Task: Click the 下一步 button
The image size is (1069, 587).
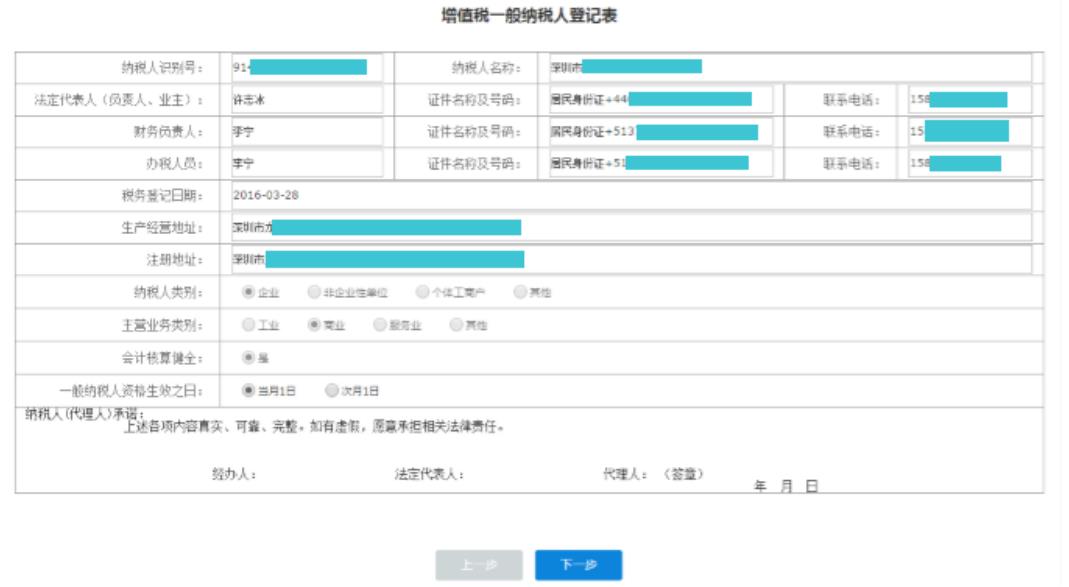Action: coord(578,565)
